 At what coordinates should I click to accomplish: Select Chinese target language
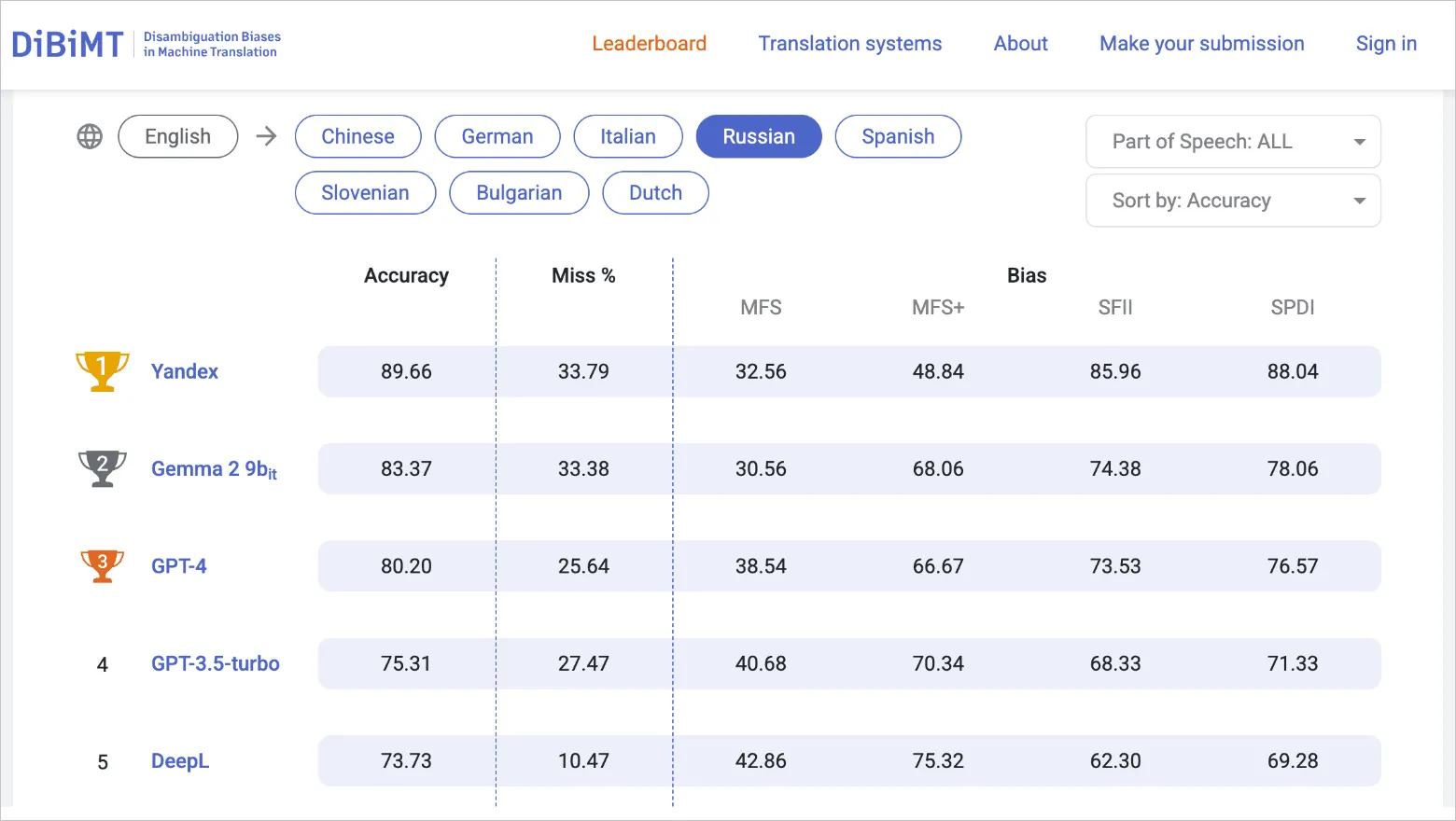click(357, 136)
